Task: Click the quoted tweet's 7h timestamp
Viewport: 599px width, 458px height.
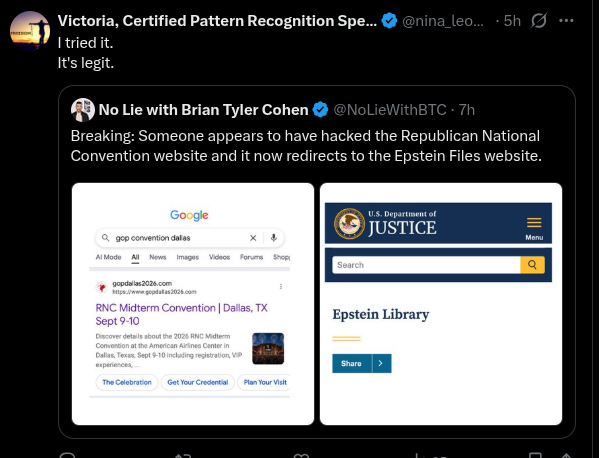Action: [466, 110]
